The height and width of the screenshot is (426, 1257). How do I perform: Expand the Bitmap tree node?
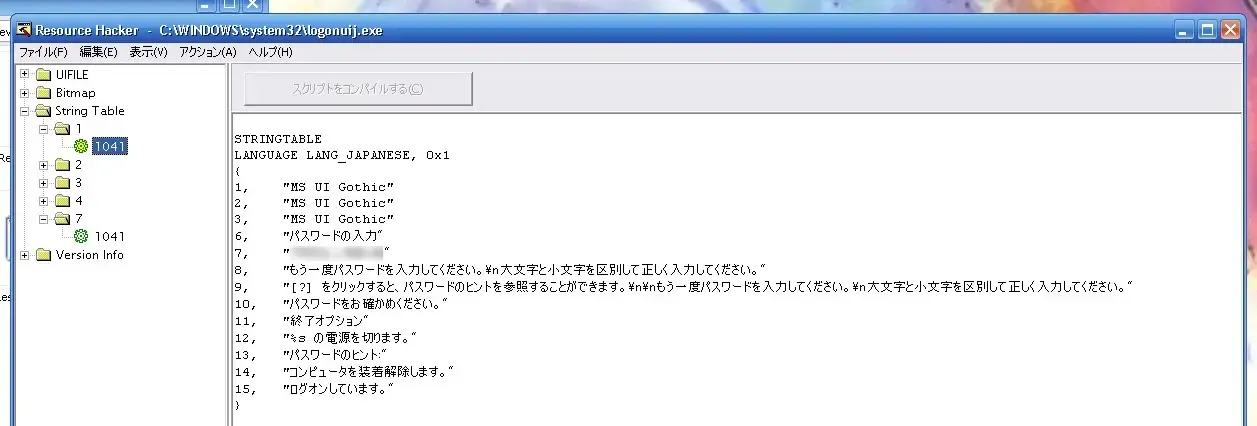click(x=25, y=93)
